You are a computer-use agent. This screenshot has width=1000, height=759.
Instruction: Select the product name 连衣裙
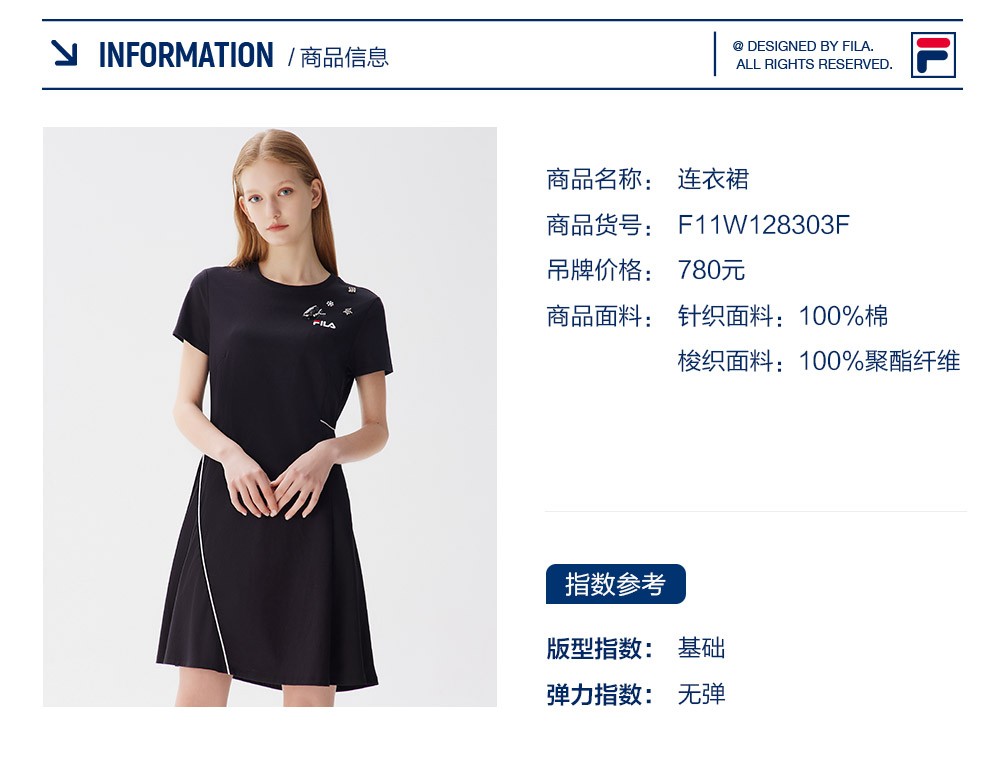click(713, 179)
